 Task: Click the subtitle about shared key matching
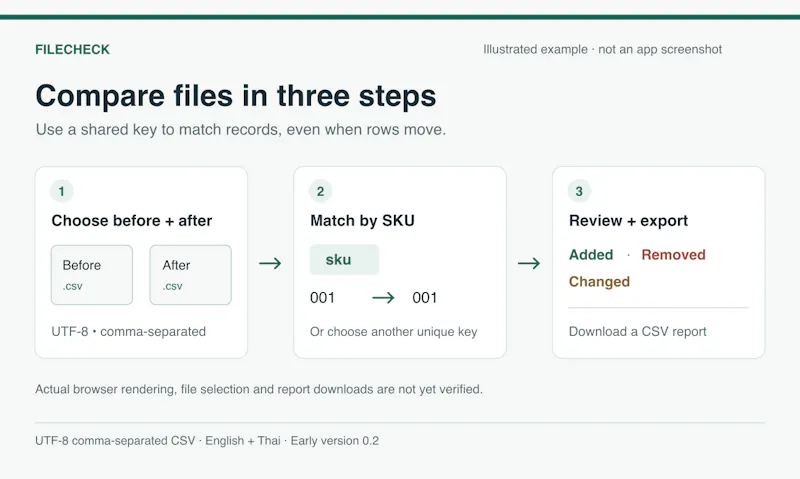coord(241,130)
